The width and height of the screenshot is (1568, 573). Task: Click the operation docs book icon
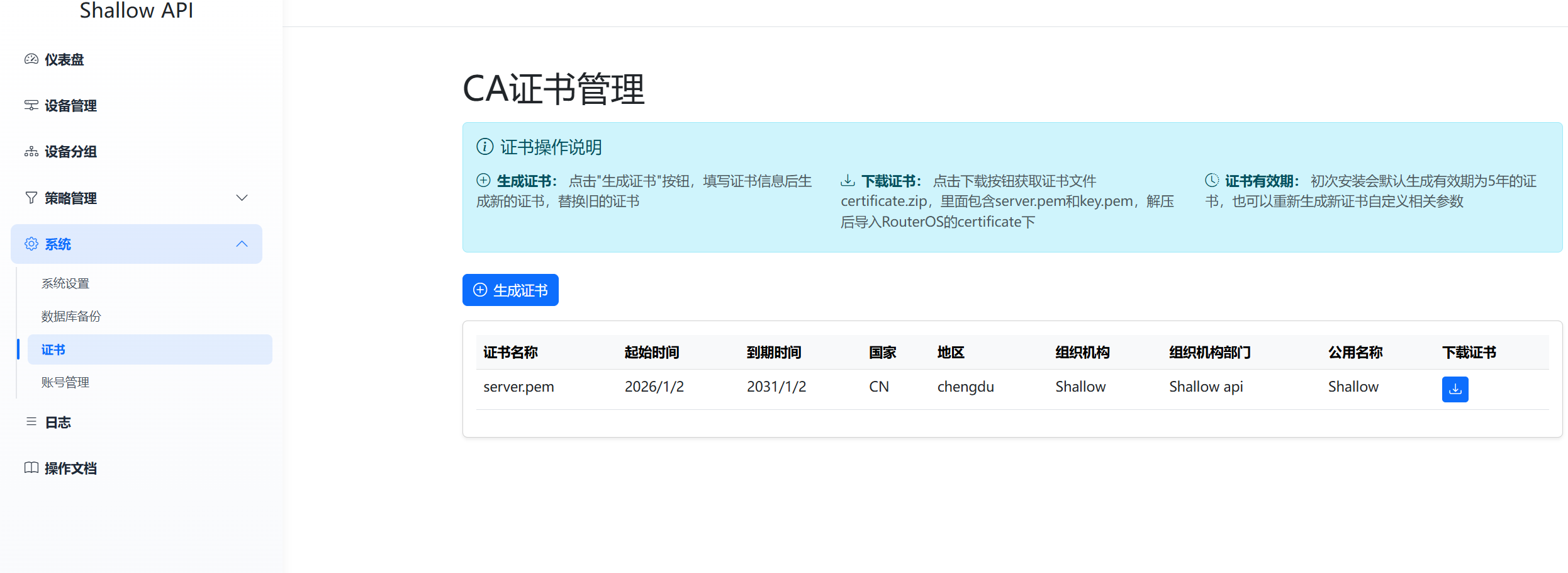pos(31,468)
